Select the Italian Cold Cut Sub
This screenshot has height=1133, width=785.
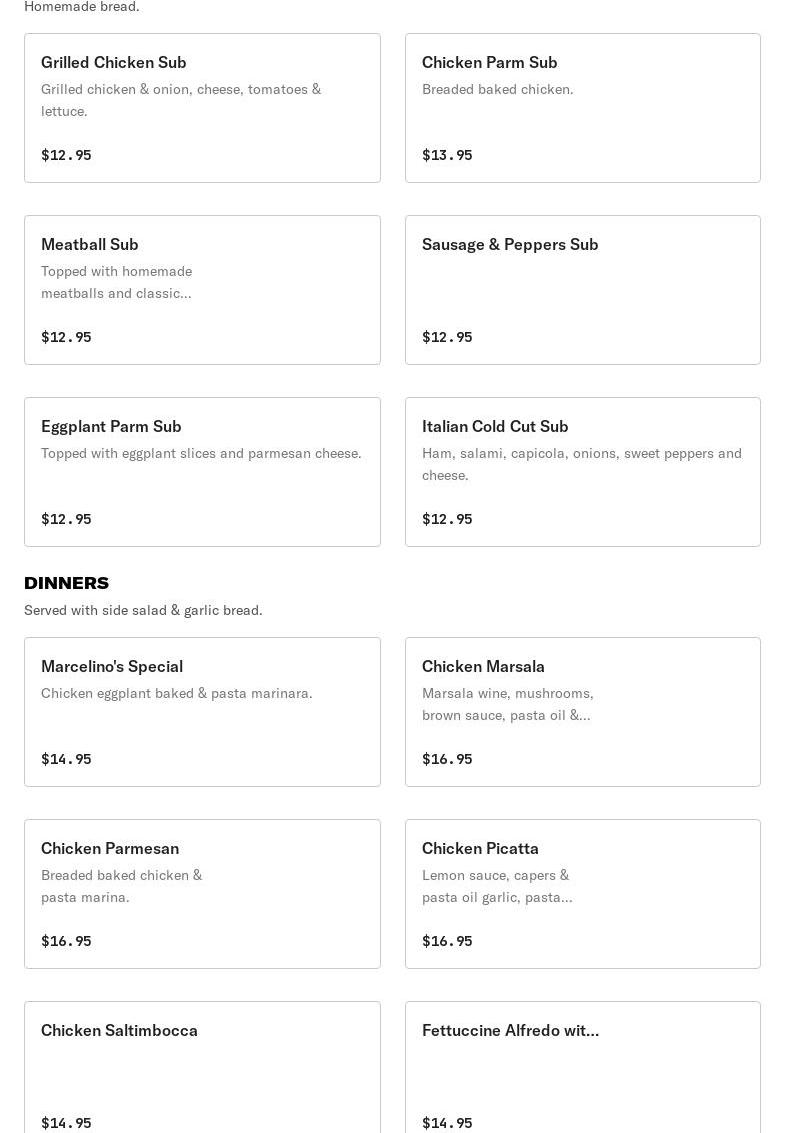point(582,472)
